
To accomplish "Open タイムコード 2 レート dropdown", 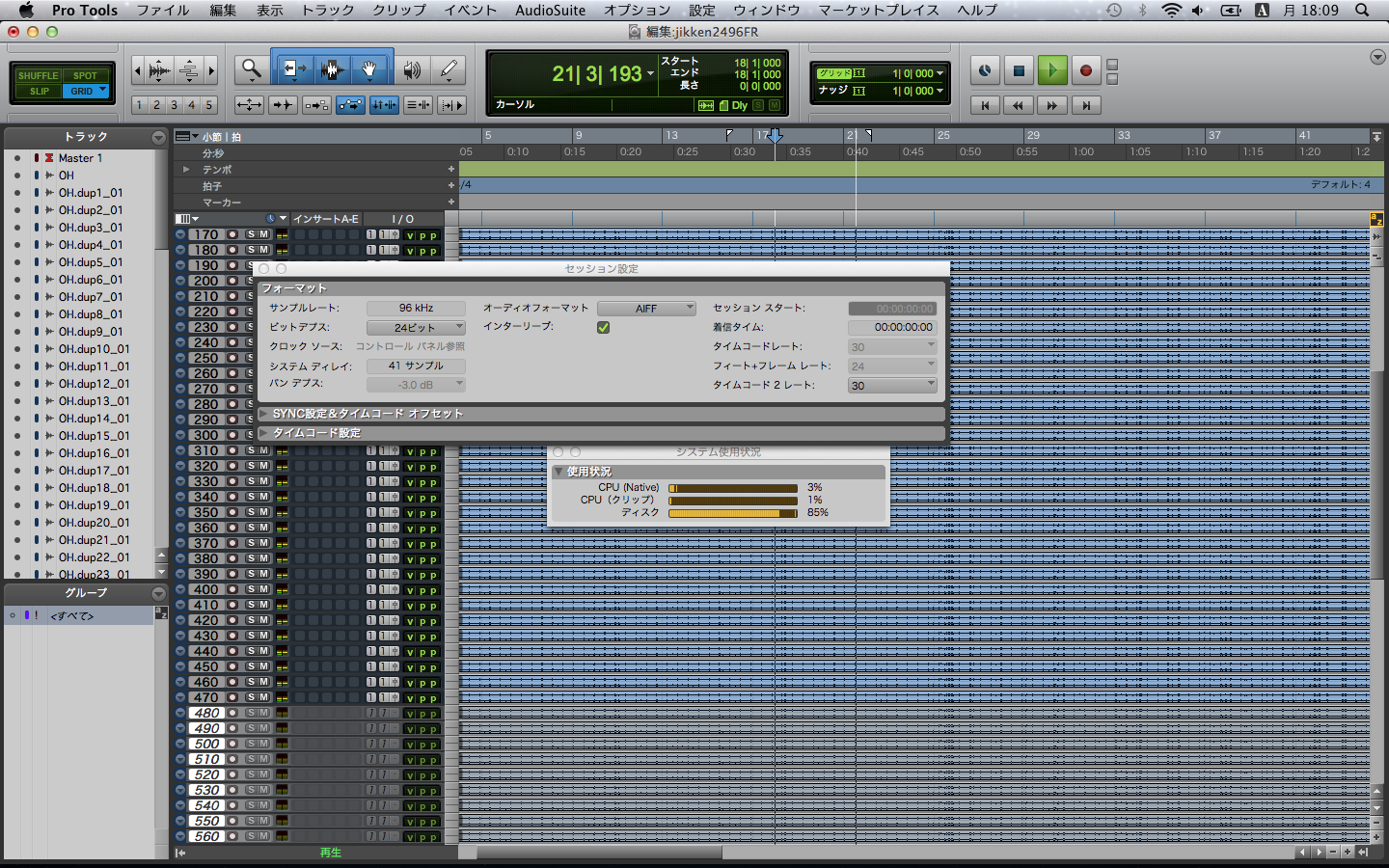I will (x=892, y=386).
